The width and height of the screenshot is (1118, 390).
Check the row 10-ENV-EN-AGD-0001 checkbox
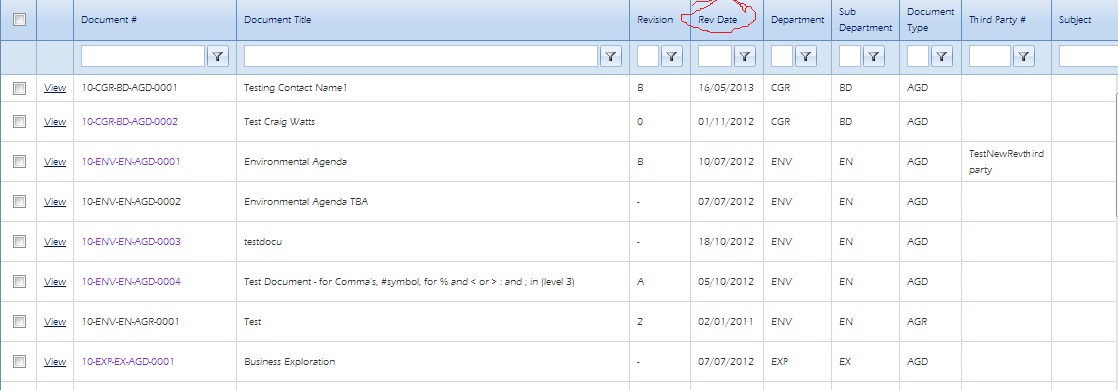point(20,162)
